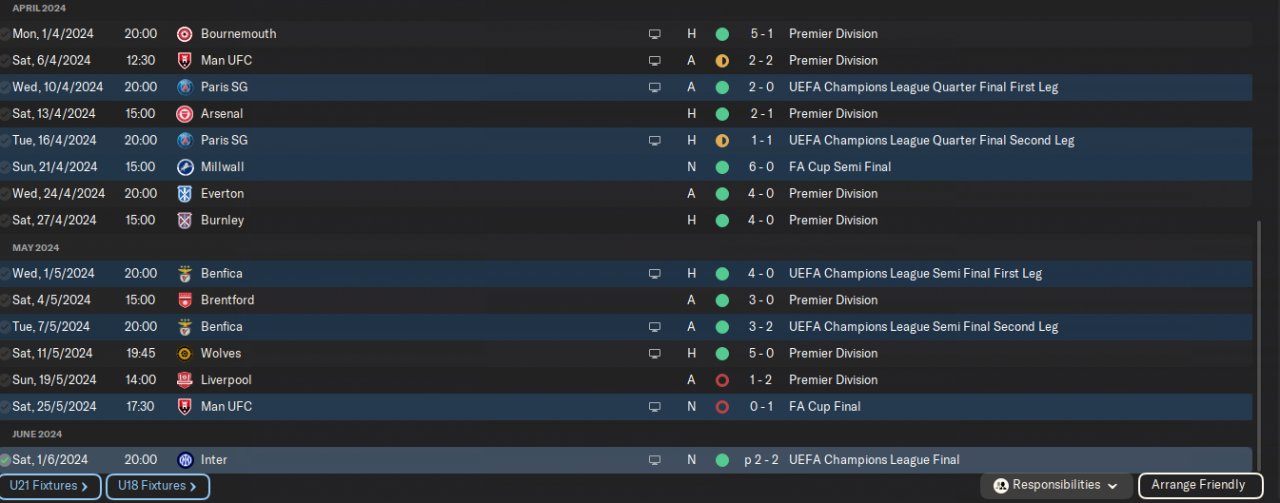
Task: Click the Everton club badge
Action: pyautogui.click(x=184, y=194)
